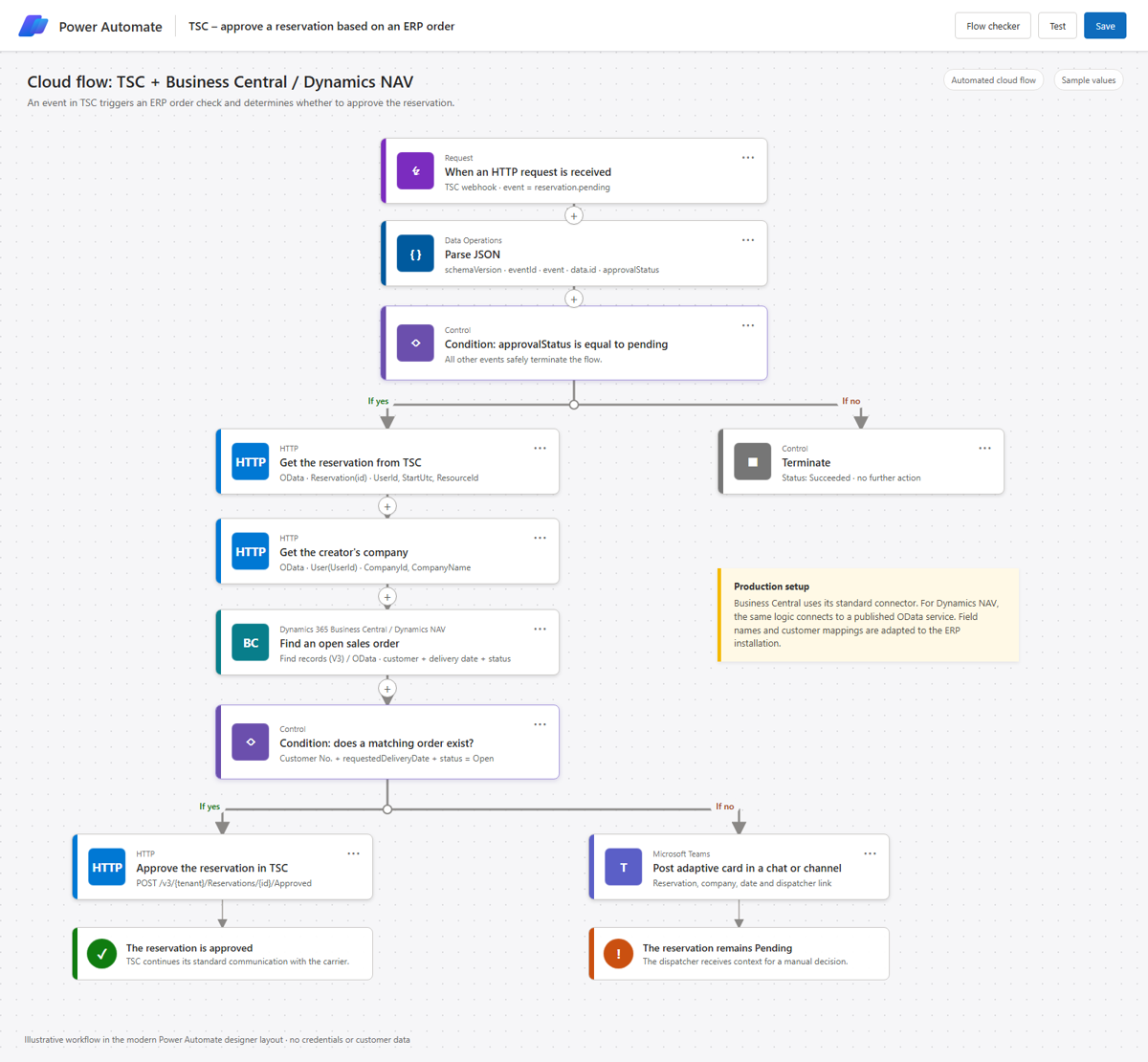Select 'Condition: does a matching order exist?' title

(x=376, y=743)
